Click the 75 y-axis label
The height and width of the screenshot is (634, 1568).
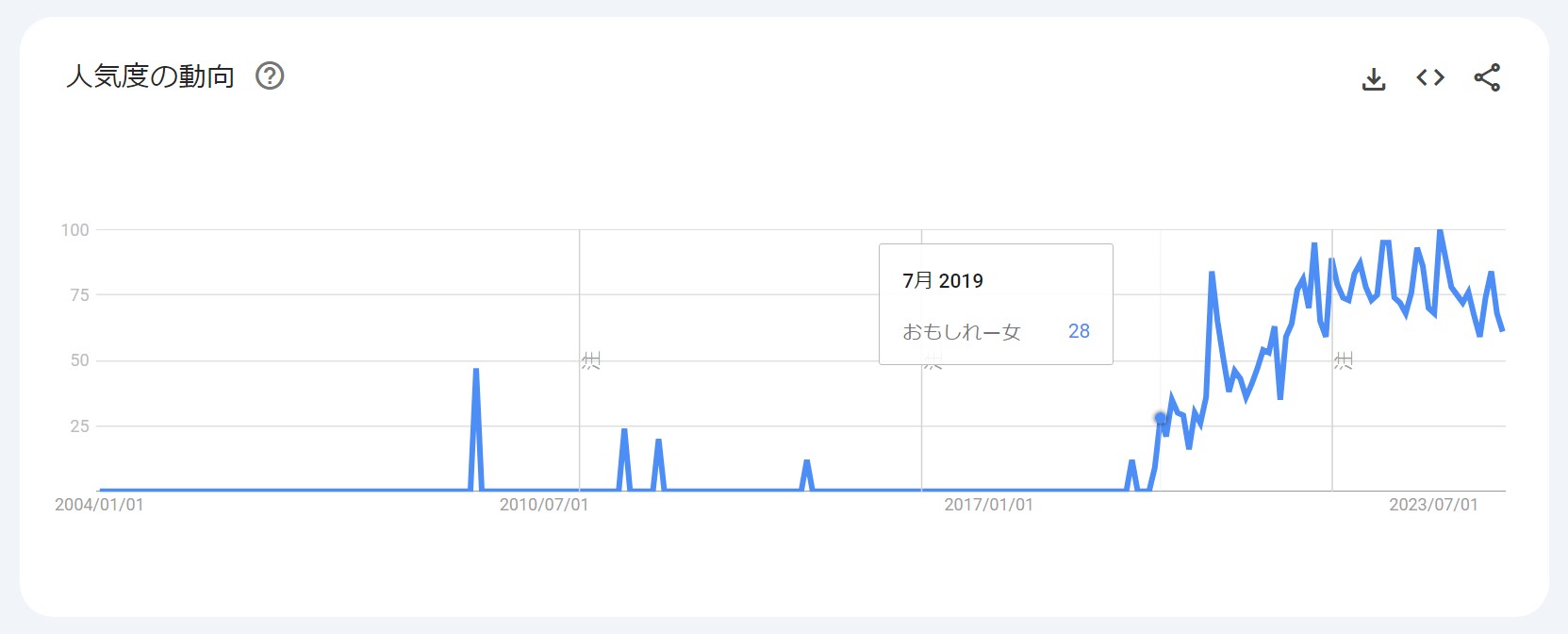79,295
